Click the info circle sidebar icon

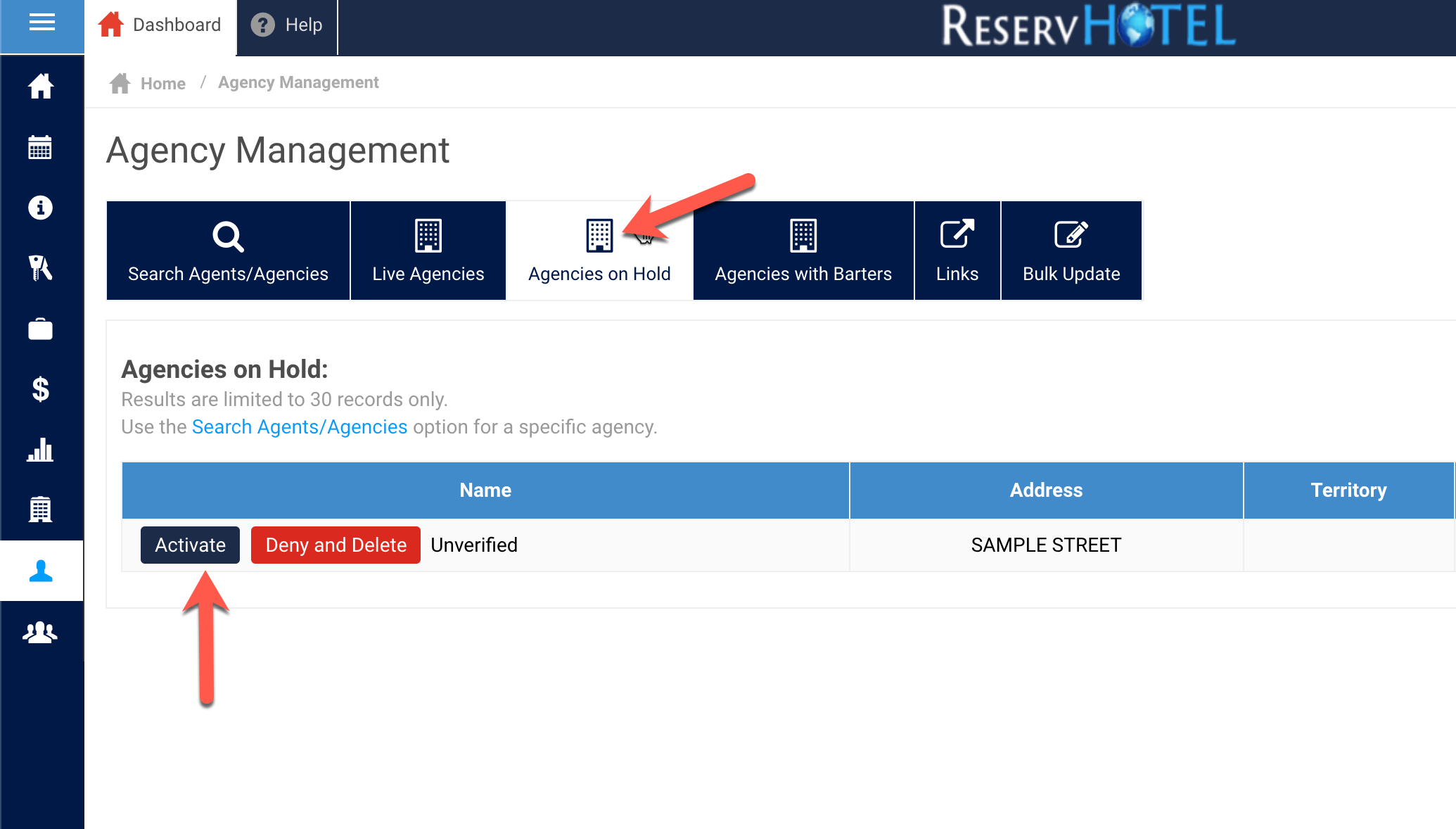coord(40,208)
